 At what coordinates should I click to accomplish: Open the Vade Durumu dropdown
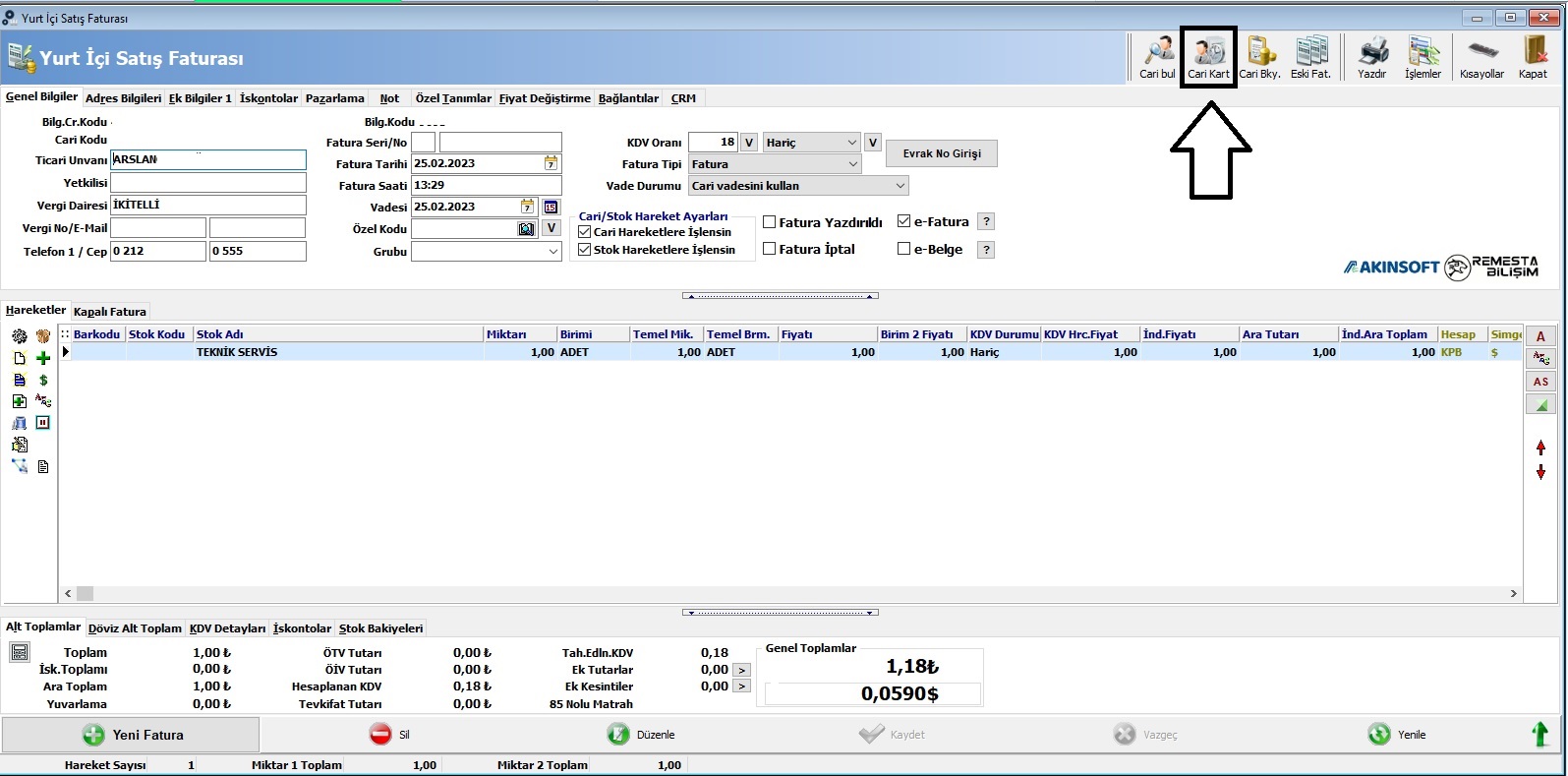[798, 186]
